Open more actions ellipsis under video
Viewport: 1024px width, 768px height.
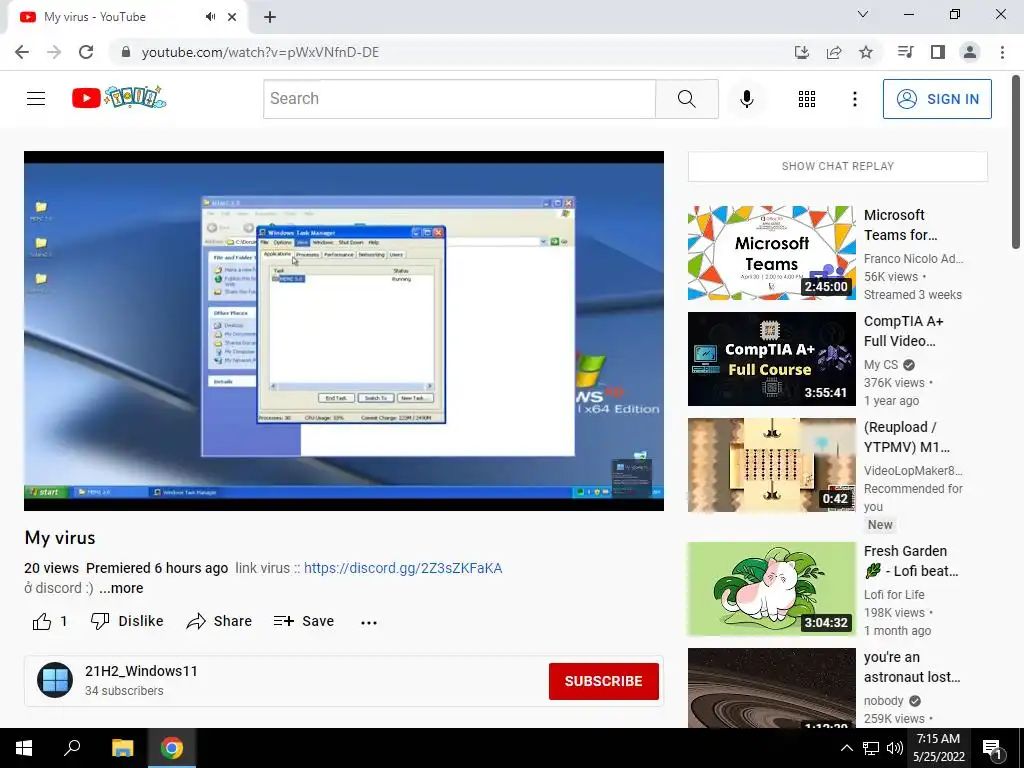[x=368, y=622]
